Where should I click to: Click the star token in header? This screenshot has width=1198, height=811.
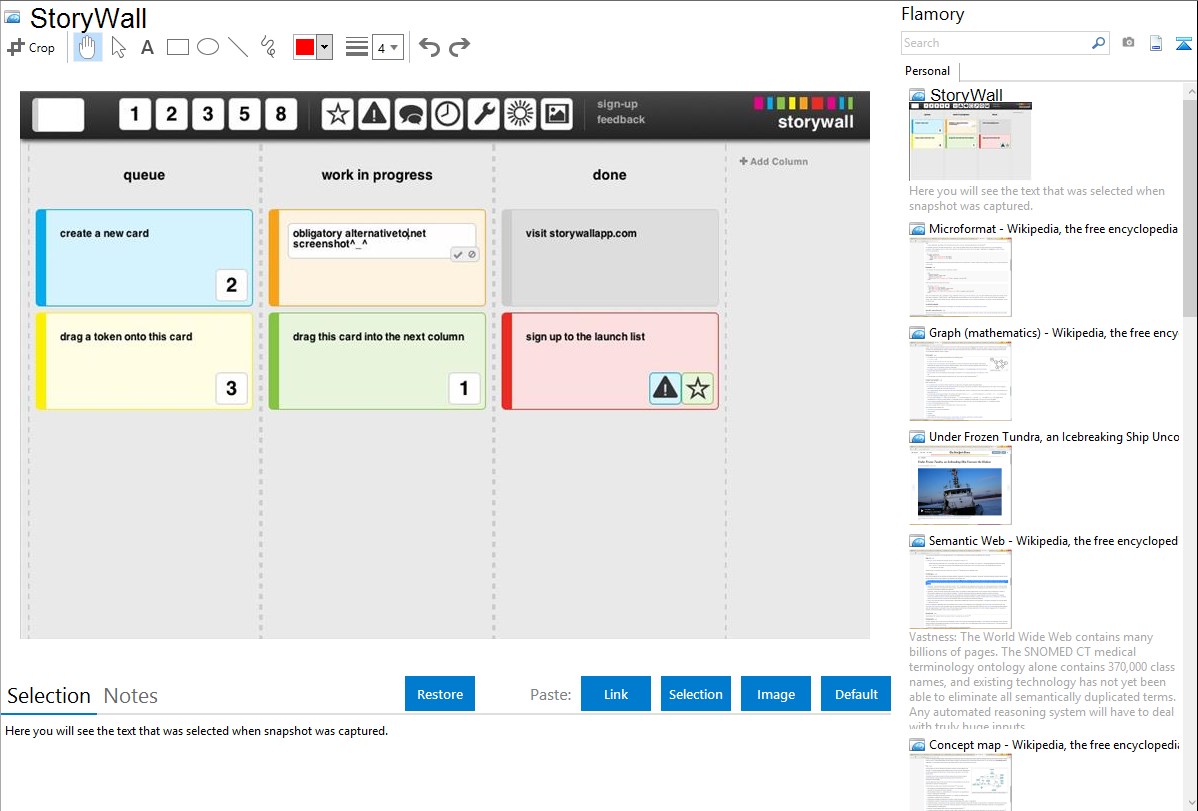pos(338,115)
